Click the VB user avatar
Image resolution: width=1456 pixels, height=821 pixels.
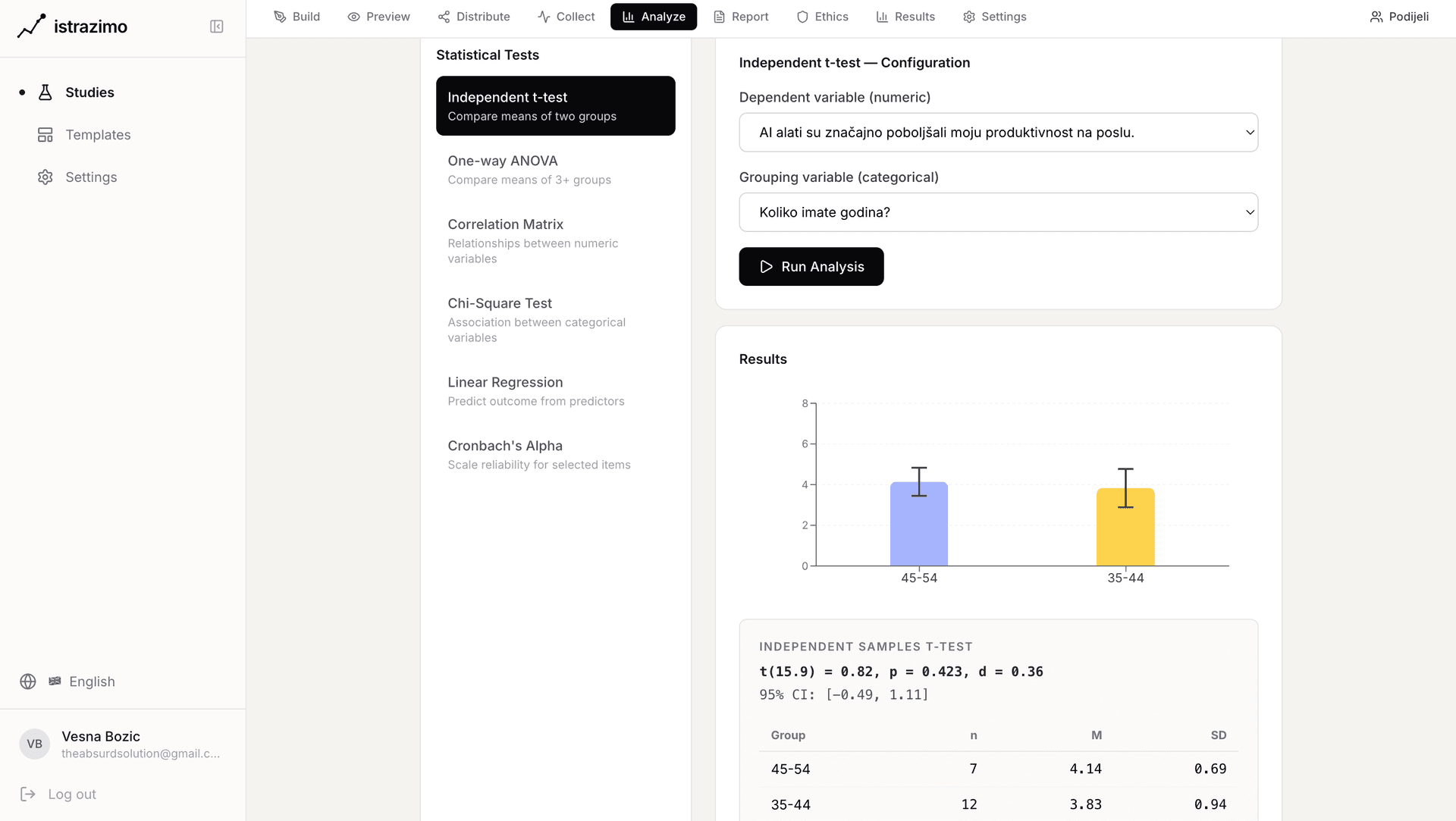pyautogui.click(x=34, y=744)
